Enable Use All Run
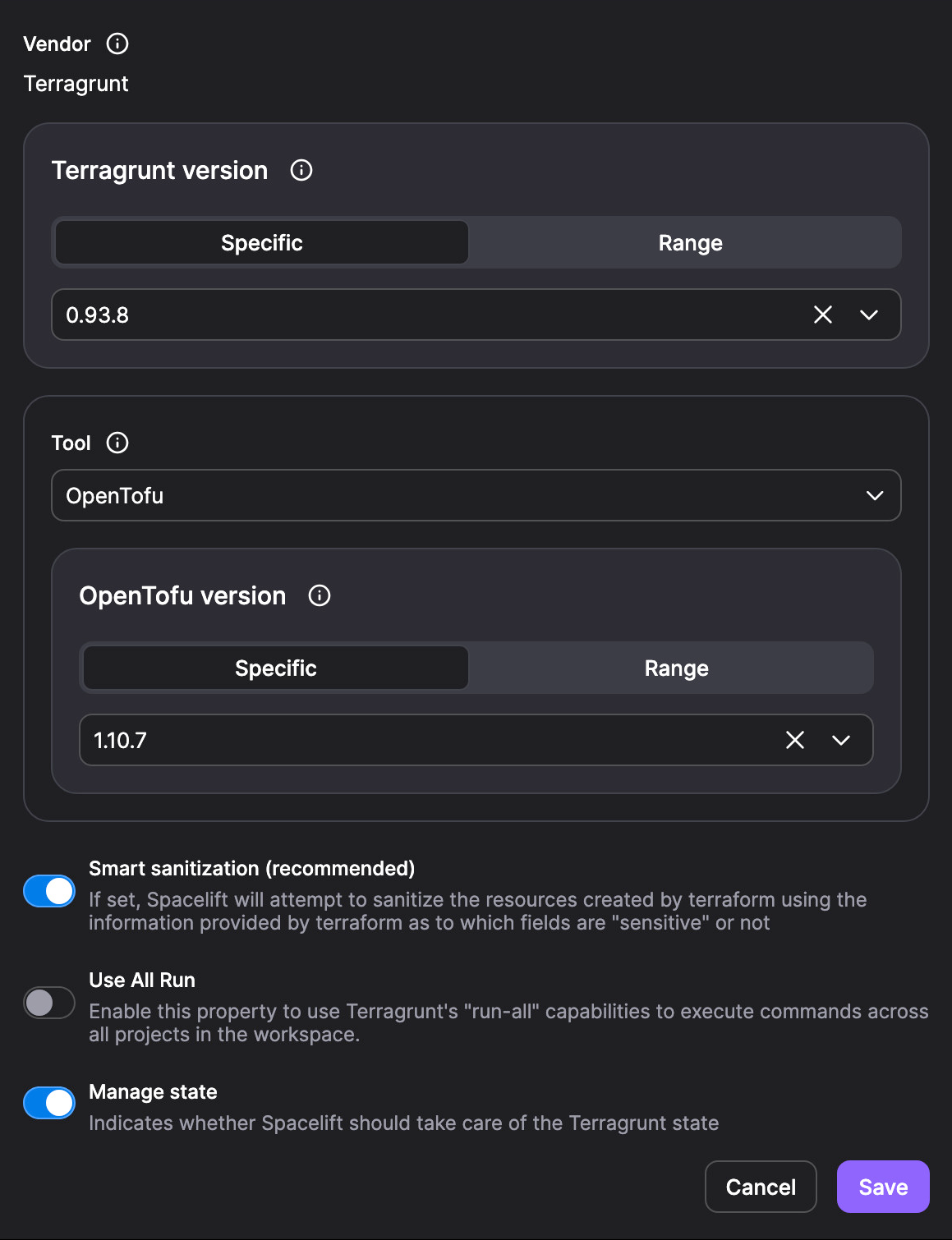This screenshot has height=1240, width=952. click(x=48, y=1003)
